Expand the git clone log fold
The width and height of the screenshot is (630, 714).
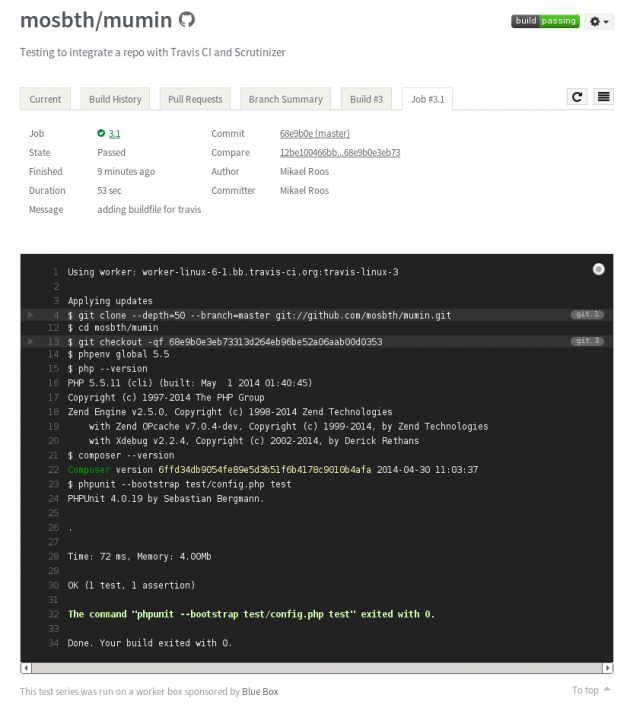pos(30,315)
